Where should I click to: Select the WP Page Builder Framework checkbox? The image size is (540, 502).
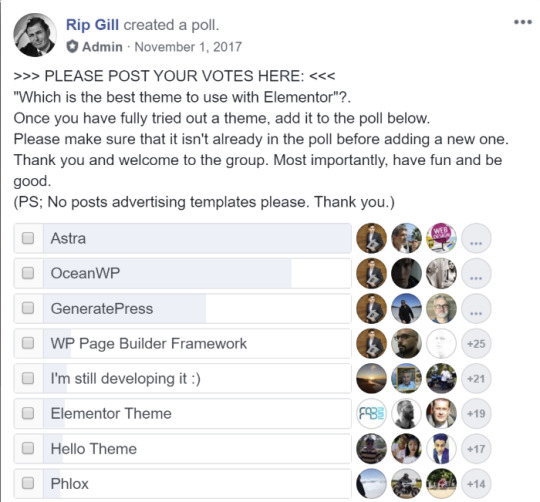coord(28,343)
